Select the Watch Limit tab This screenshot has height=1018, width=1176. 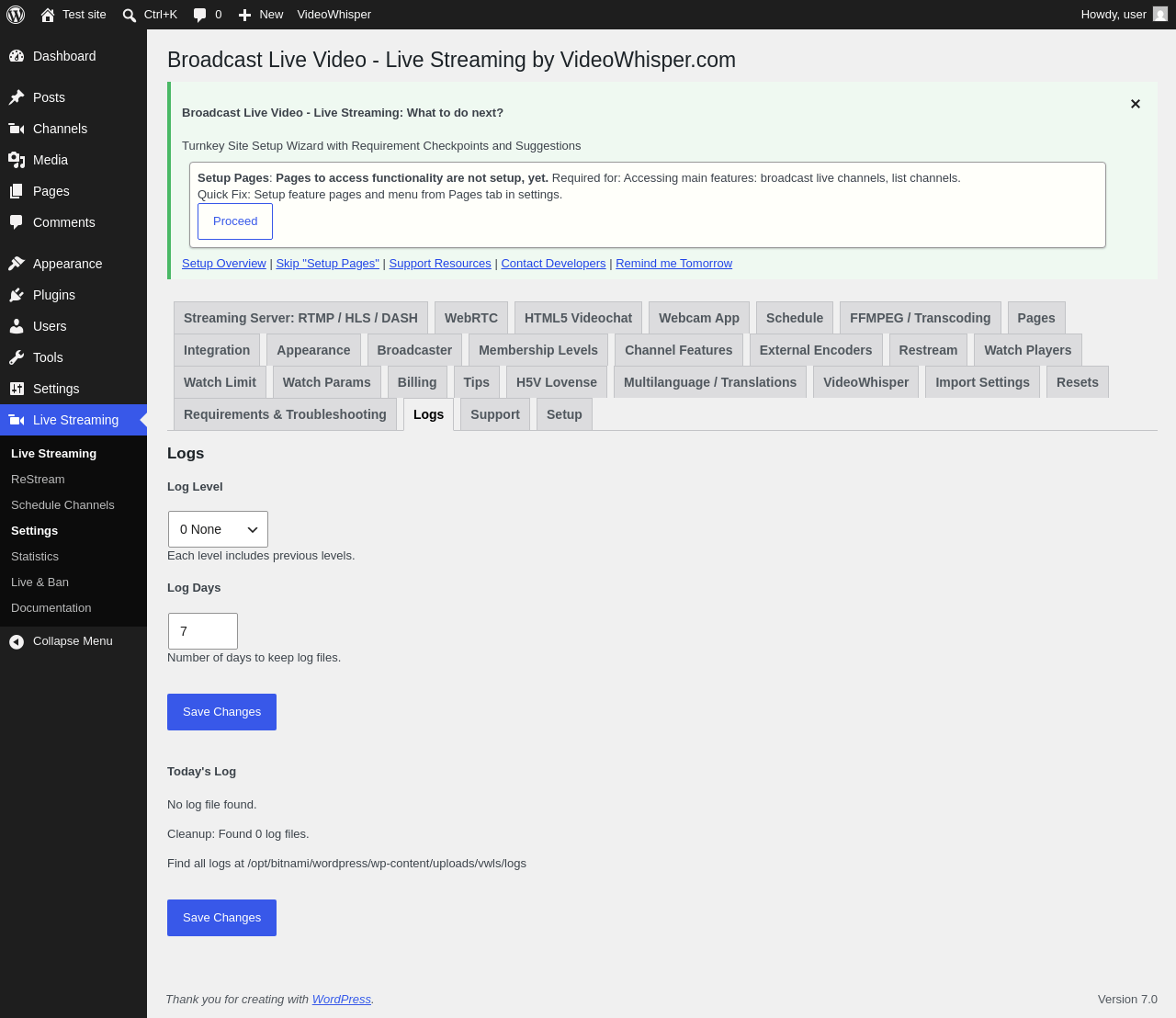[220, 382]
